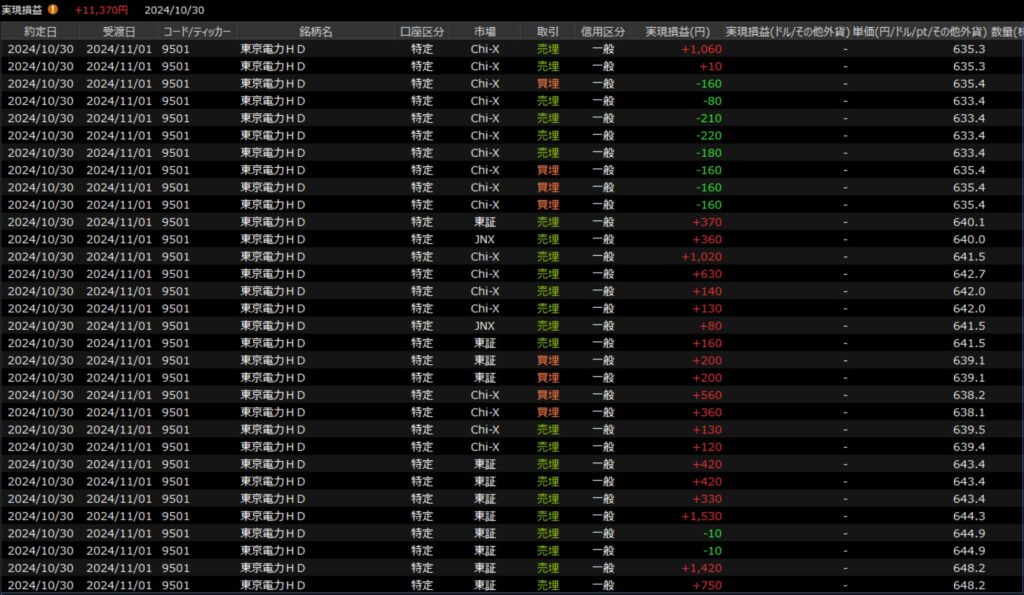This screenshot has width=1024, height=595.
Task: Sort by the 市場 column header
Action: click(x=485, y=32)
